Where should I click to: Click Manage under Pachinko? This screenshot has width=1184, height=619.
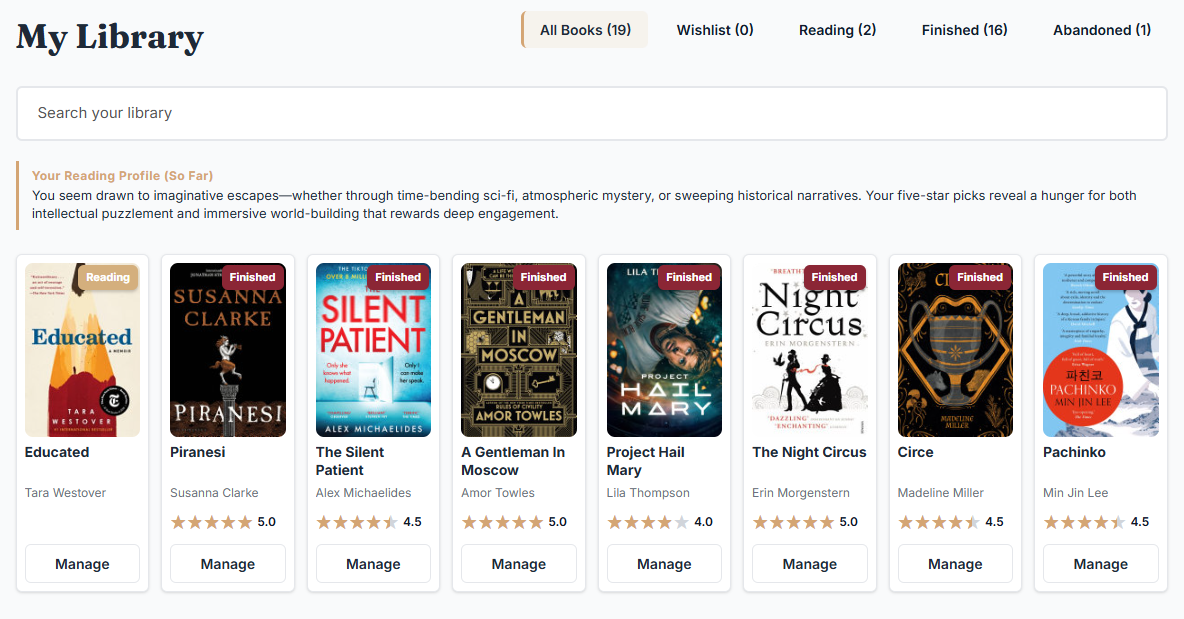[1100, 564]
